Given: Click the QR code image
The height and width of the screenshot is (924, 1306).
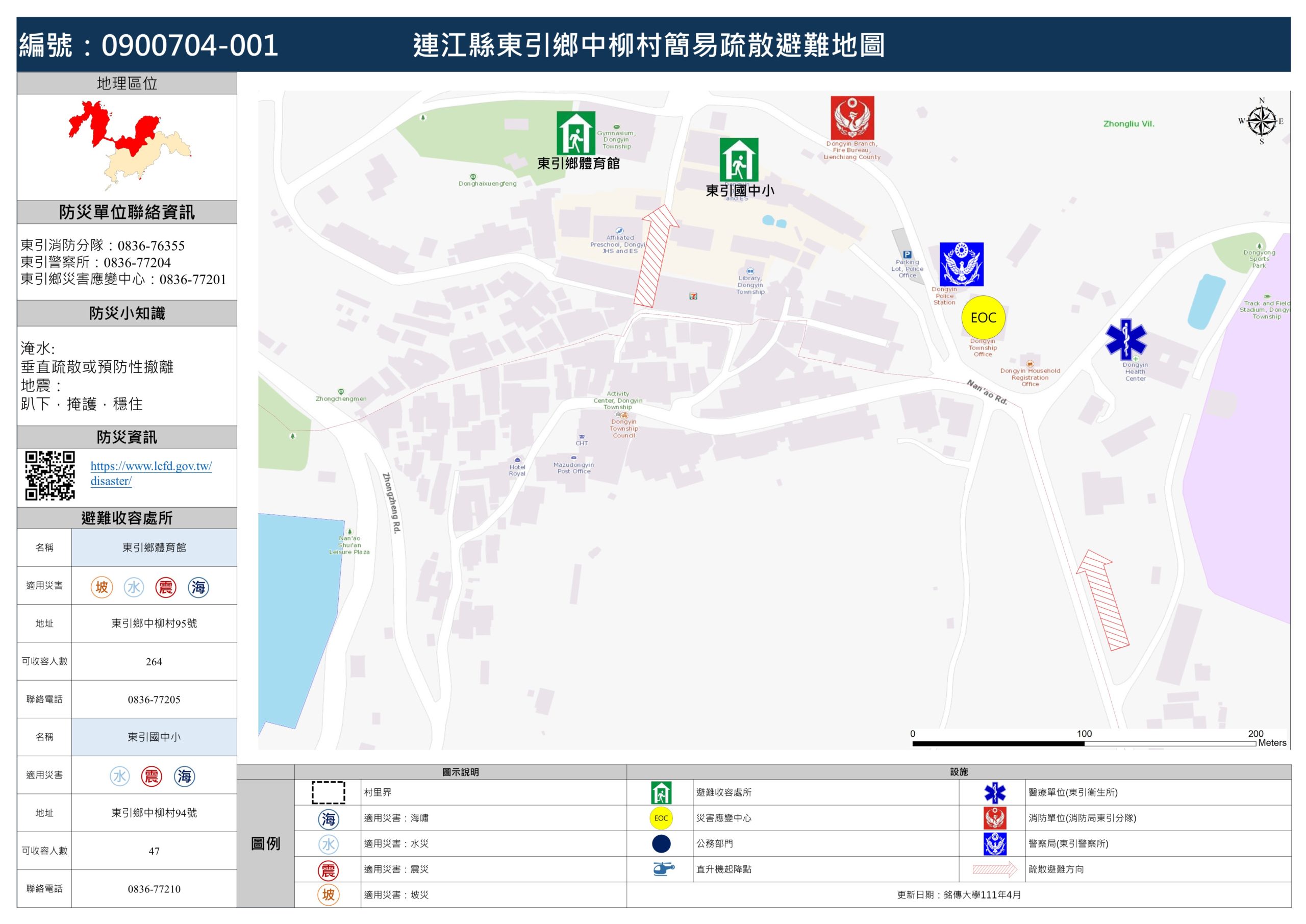Looking at the screenshot, I should pos(50,475).
